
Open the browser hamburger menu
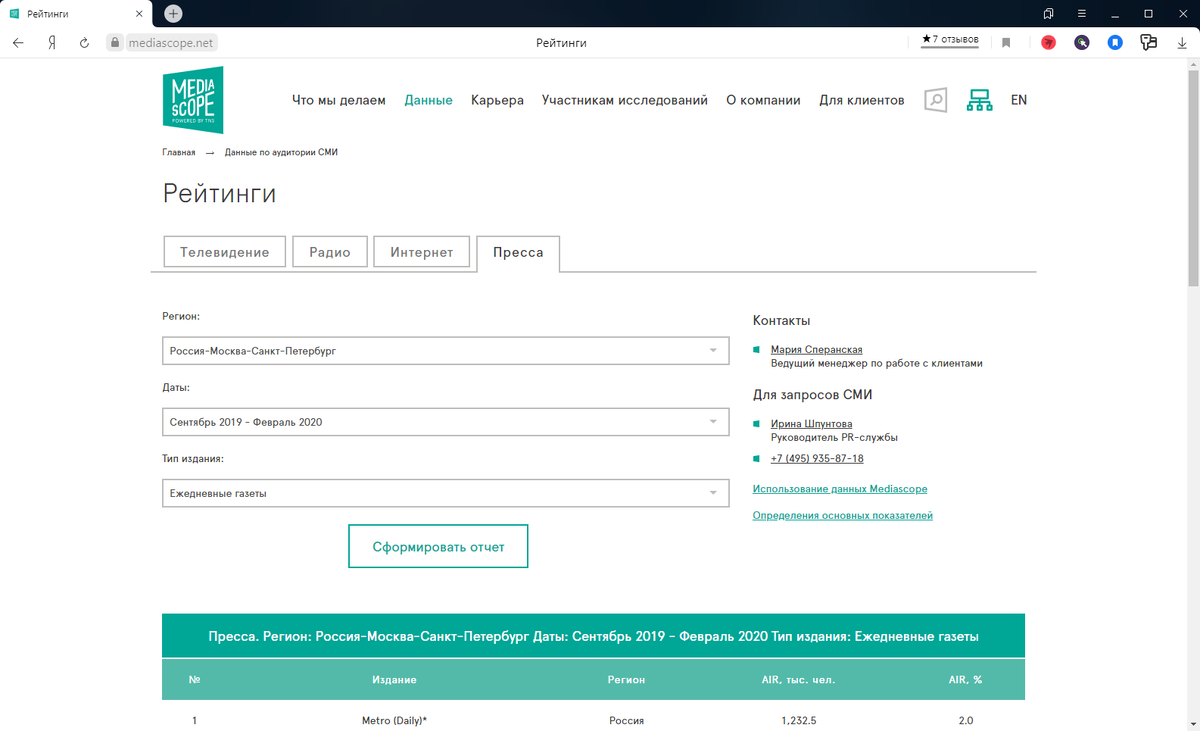1082,13
